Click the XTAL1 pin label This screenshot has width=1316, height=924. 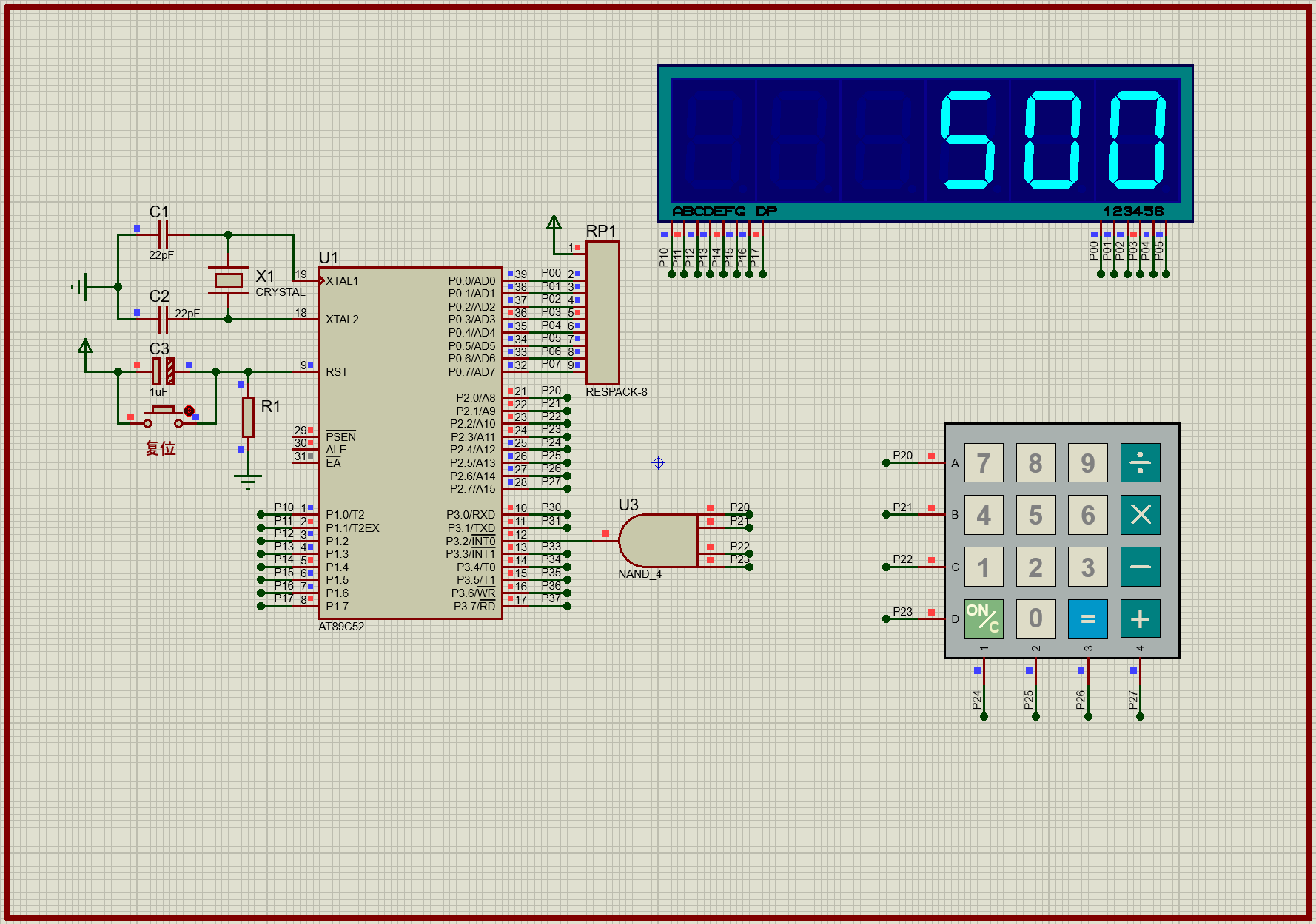[x=342, y=281]
